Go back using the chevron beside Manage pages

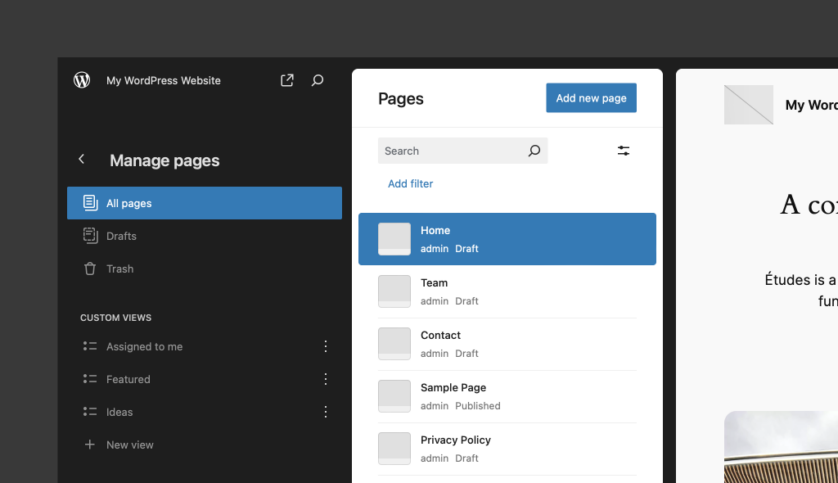coord(81,159)
